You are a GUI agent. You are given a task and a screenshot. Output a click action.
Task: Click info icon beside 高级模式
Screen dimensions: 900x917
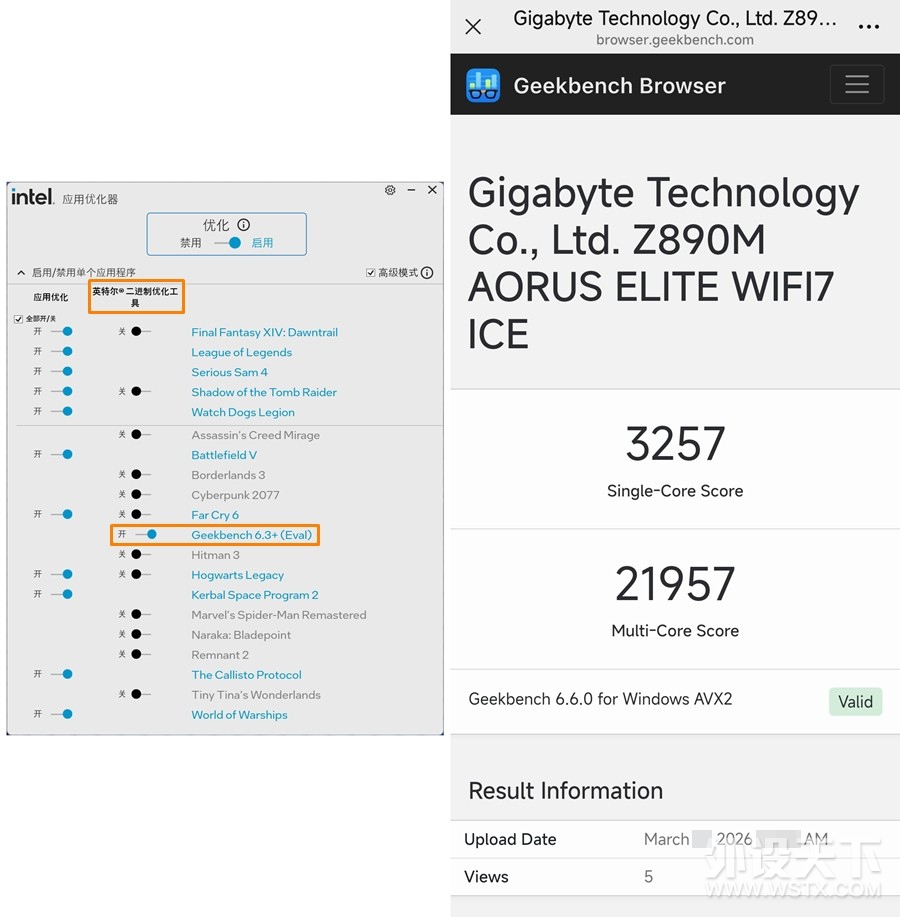pos(427,273)
